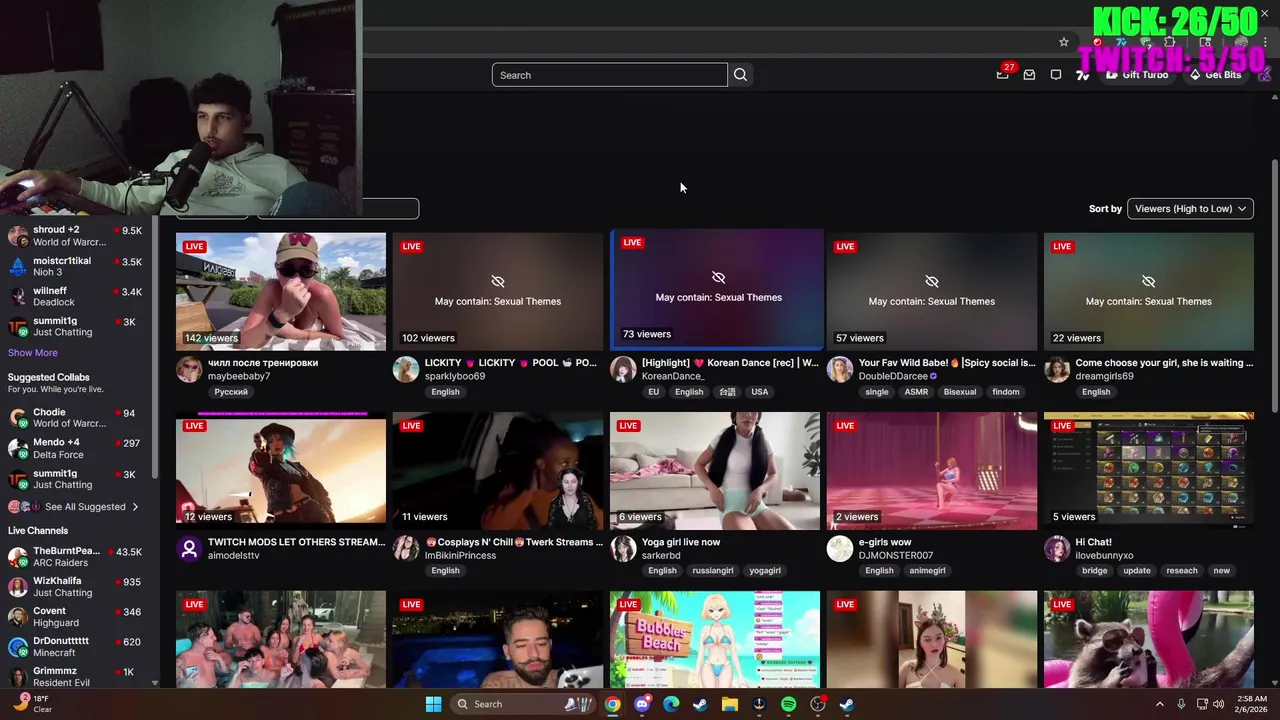Click into the Twitch search field

(609, 75)
